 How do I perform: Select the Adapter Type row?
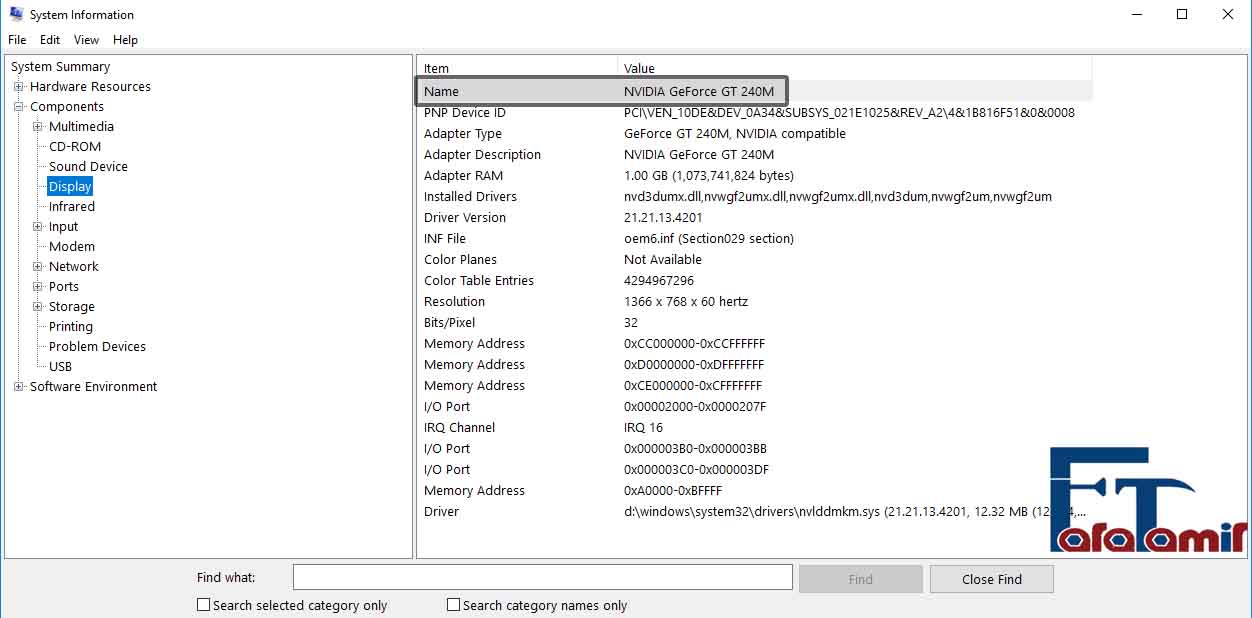755,134
